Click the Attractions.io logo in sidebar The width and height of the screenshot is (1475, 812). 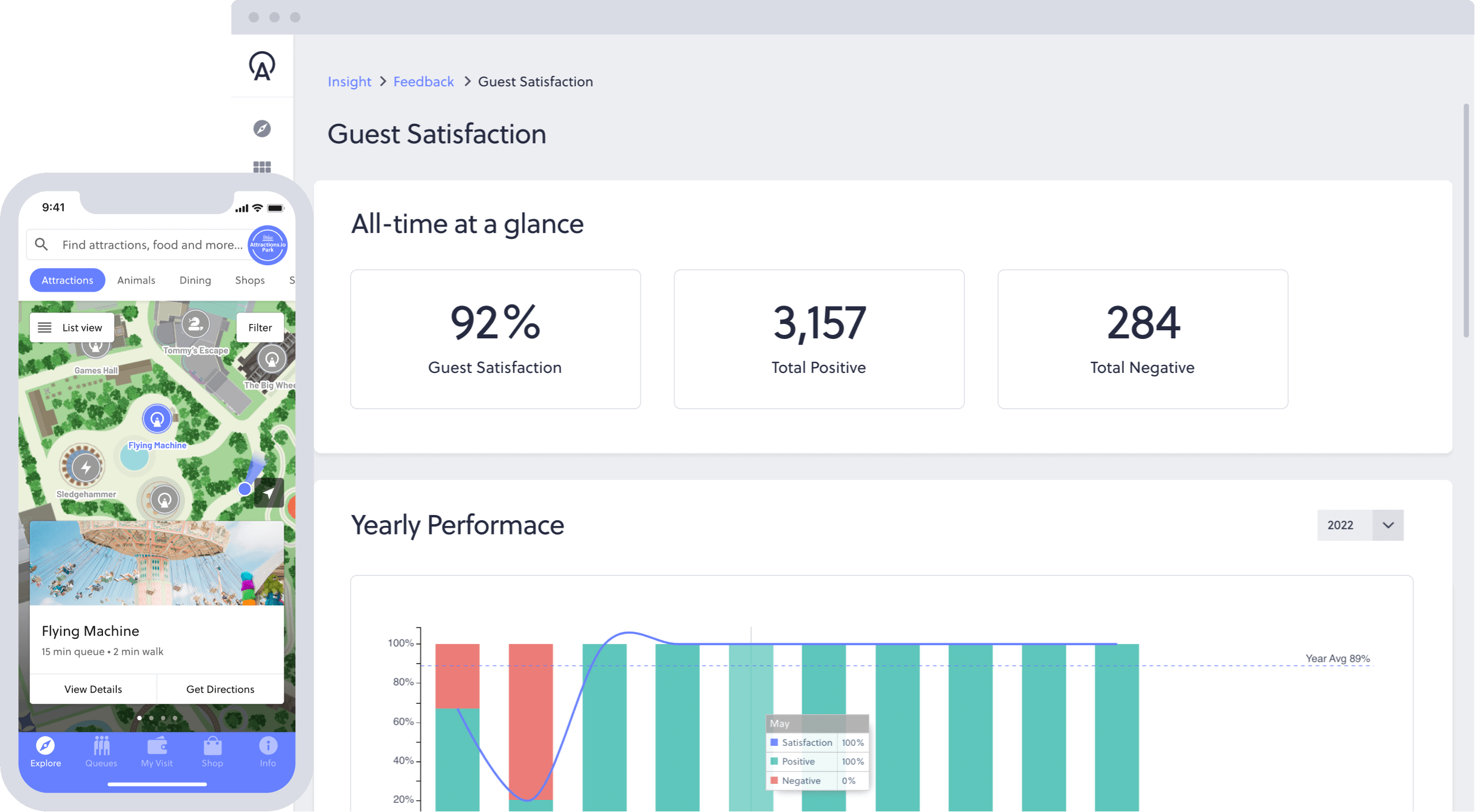tap(262, 66)
